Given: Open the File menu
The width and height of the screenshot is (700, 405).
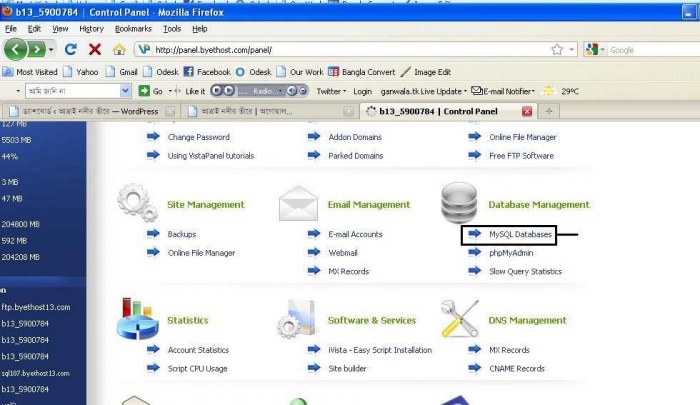Looking at the screenshot, I should [x=11, y=29].
